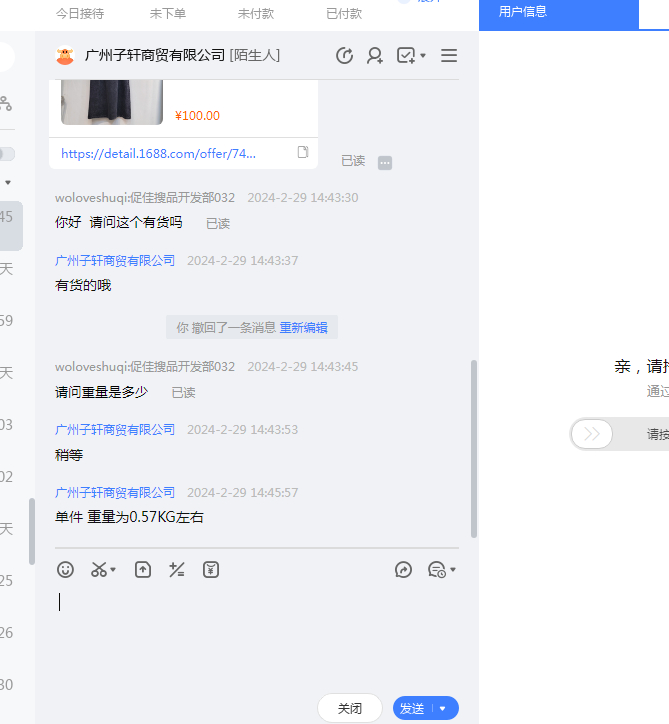Image resolution: width=669 pixels, height=724 pixels.
Task: Click the add contact person icon
Action: click(x=375, y=56)
